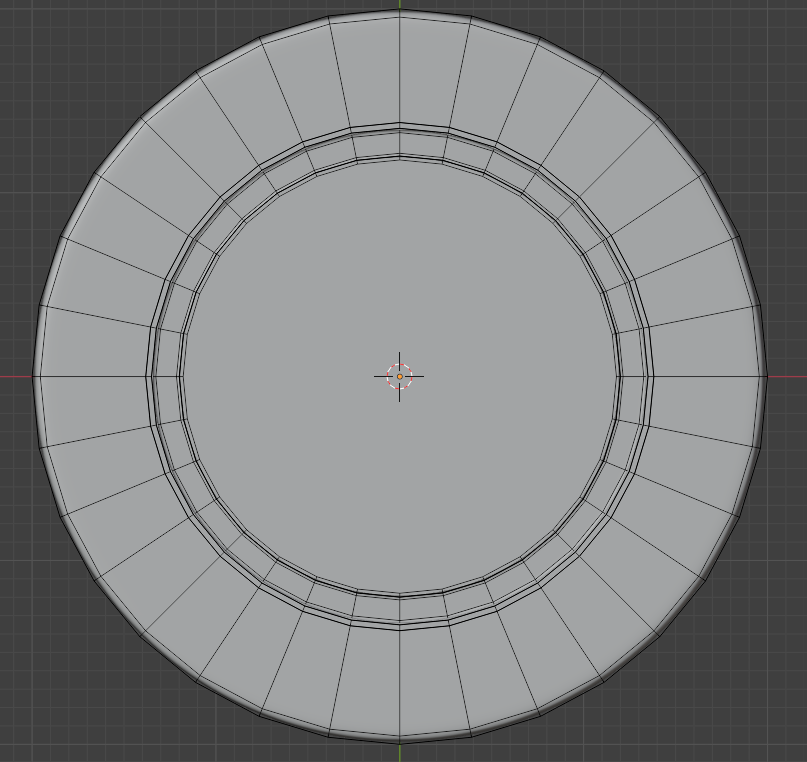
Task: Select the top outer ring face right of center
Action: (436, 75)
